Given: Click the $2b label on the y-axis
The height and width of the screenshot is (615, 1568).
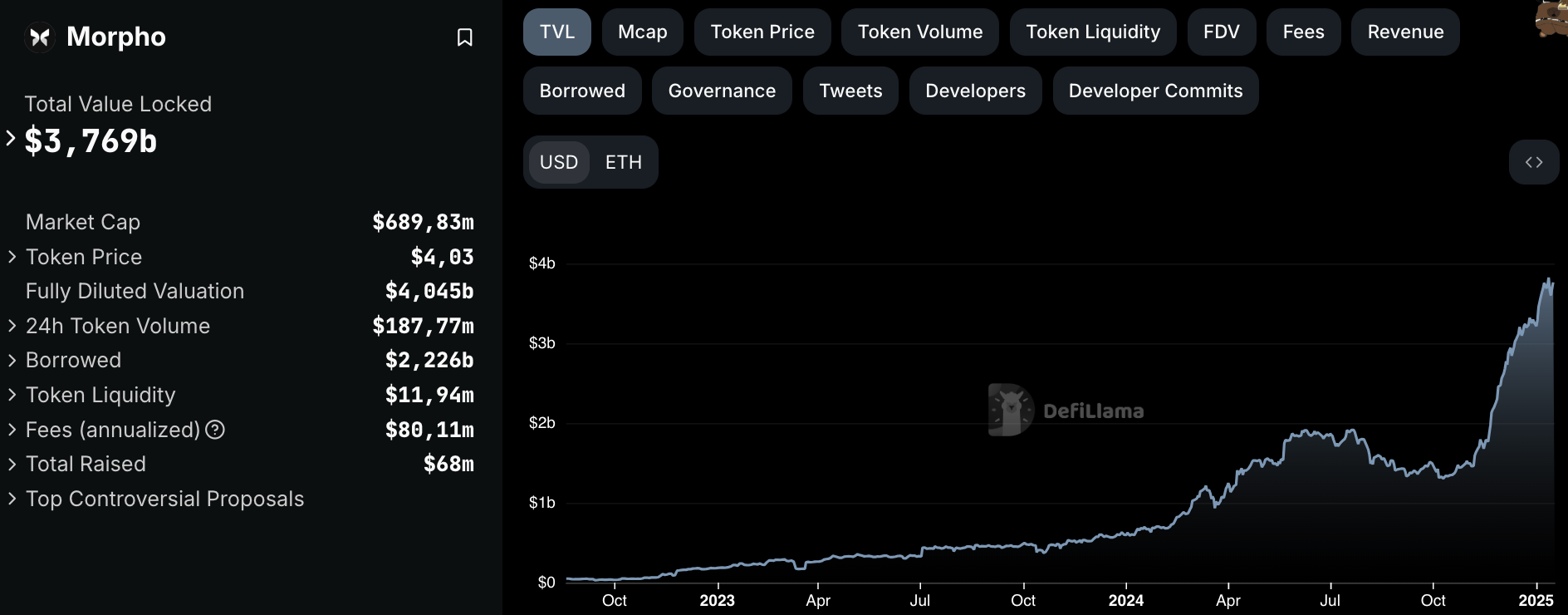Looking at the screenshot, I should tap(541, 423).
